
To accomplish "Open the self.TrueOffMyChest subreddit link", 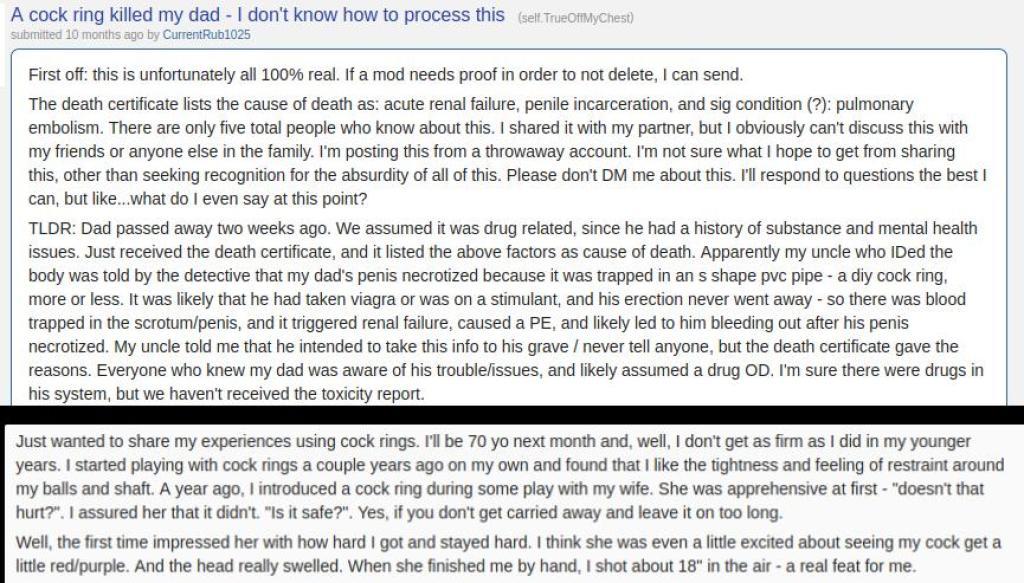I will tap(575, 18).
